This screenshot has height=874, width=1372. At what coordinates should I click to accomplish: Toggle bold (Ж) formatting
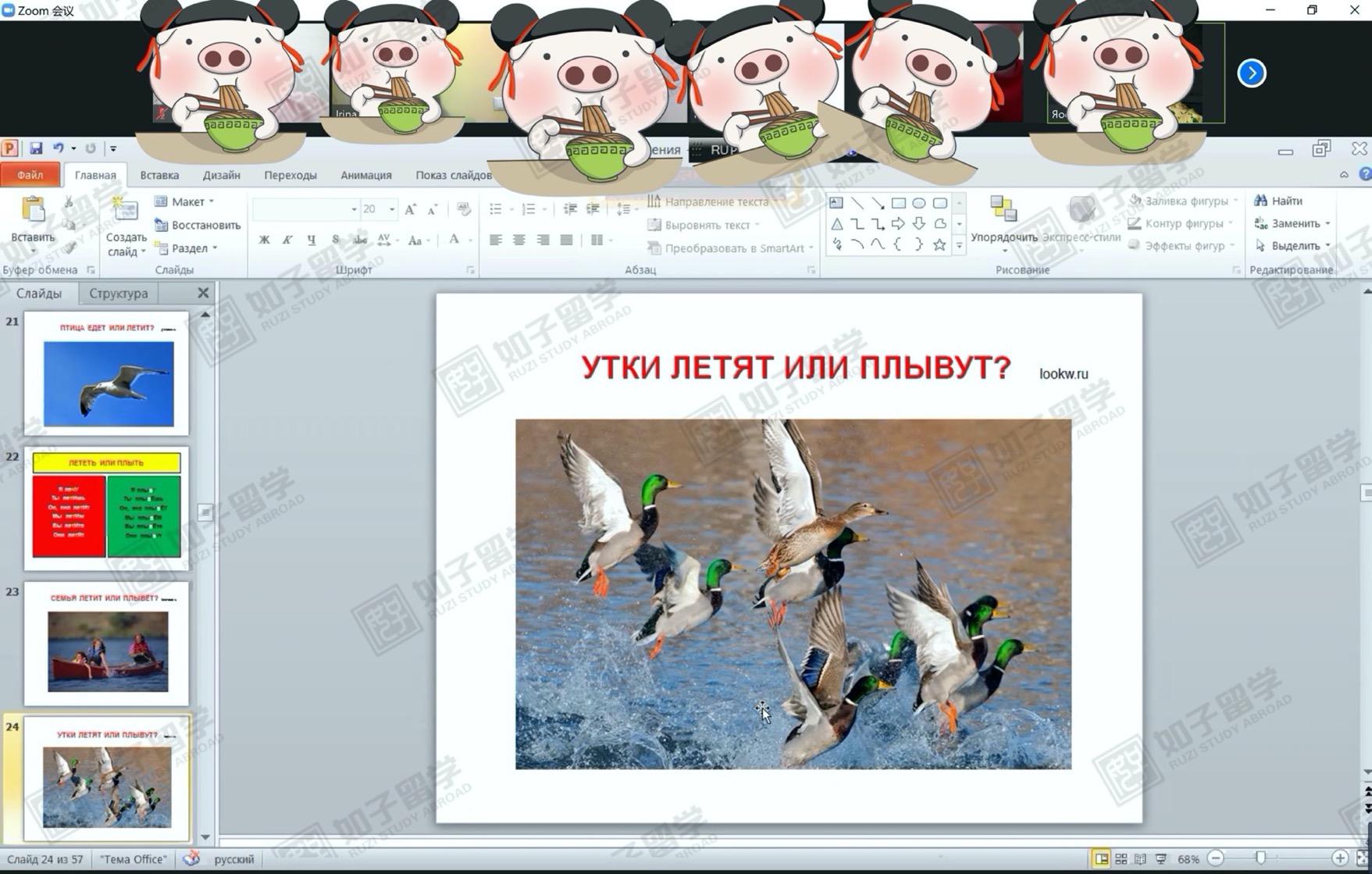pyautogui.click(x=264, y=240)
